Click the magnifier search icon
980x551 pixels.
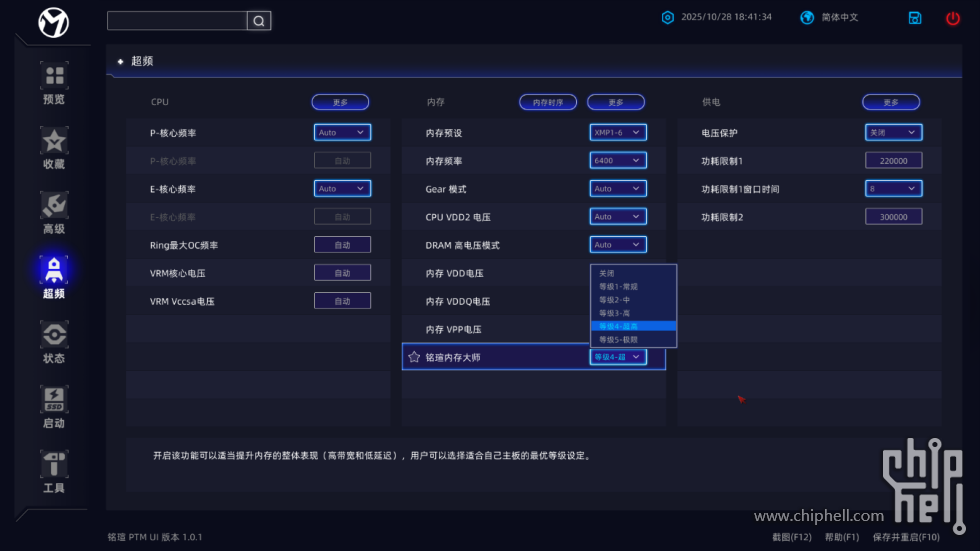[x=258, y=21]
